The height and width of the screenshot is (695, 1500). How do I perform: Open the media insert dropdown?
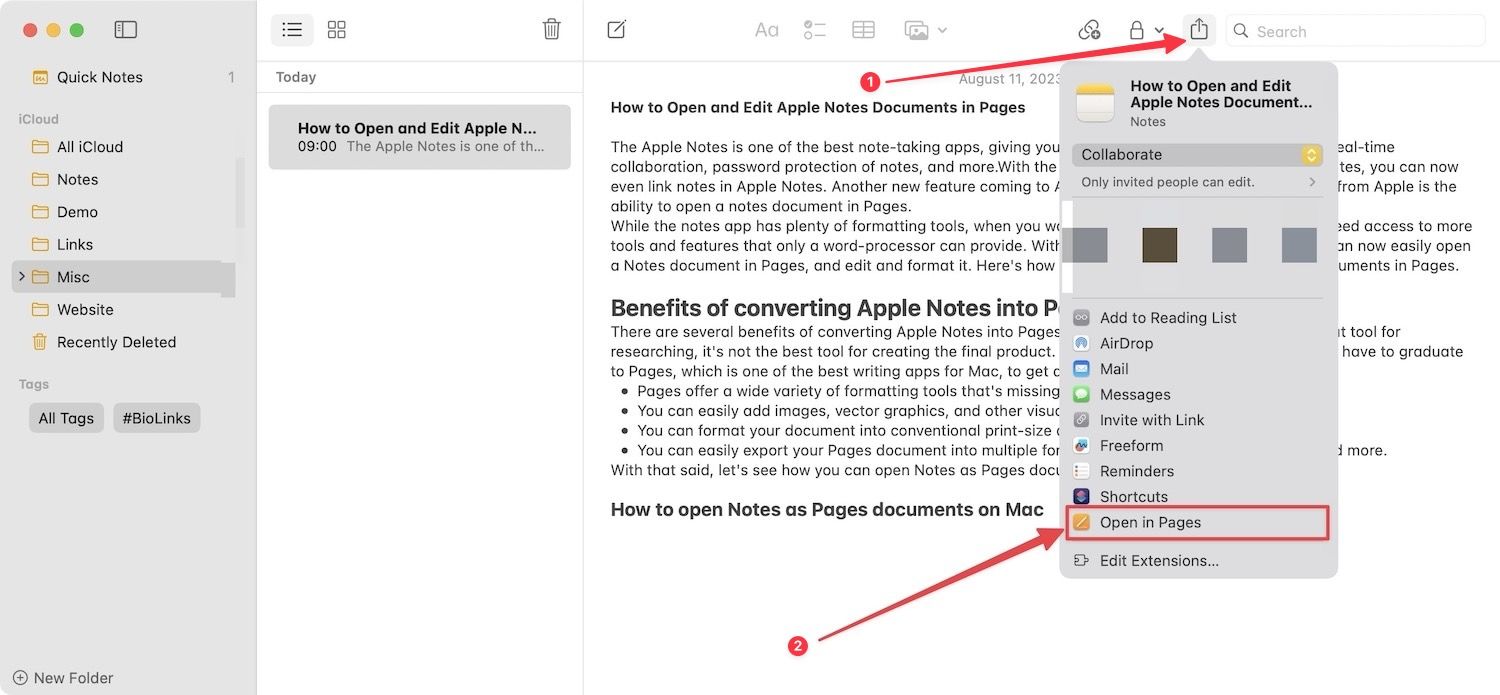point(925,30)
